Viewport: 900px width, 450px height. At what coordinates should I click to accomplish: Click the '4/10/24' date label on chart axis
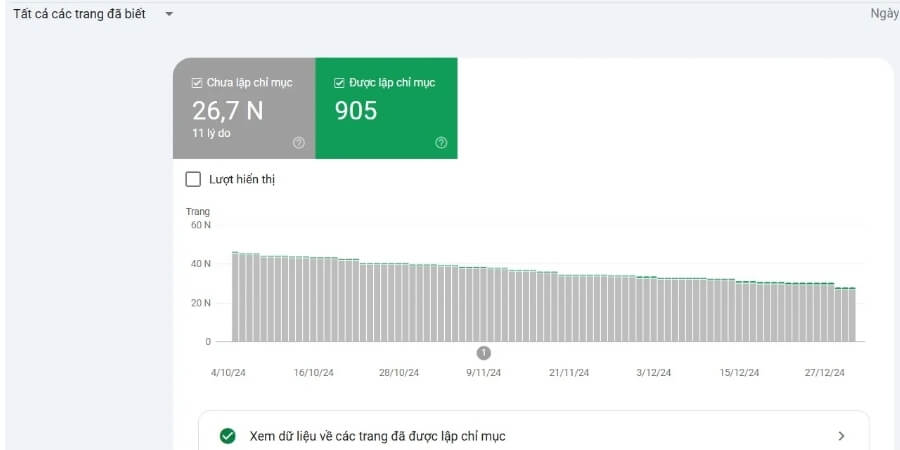[x=228, y=373]
